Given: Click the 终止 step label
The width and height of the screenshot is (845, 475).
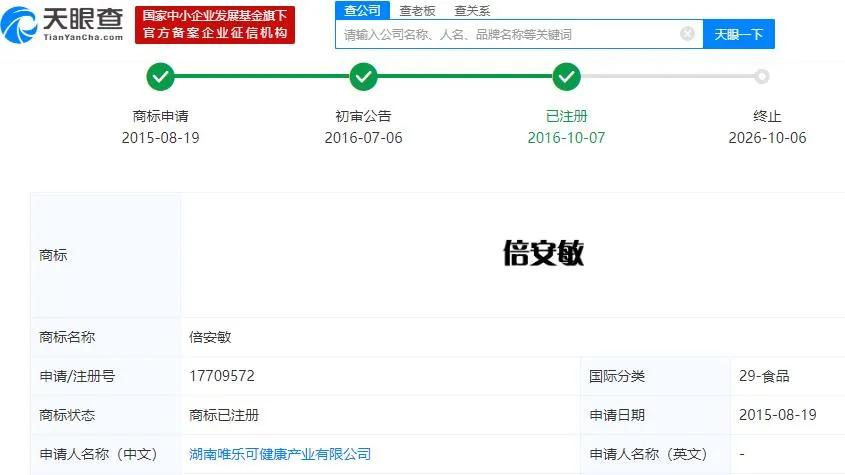Looking at the screenshot, I should [x=767, y=116].
